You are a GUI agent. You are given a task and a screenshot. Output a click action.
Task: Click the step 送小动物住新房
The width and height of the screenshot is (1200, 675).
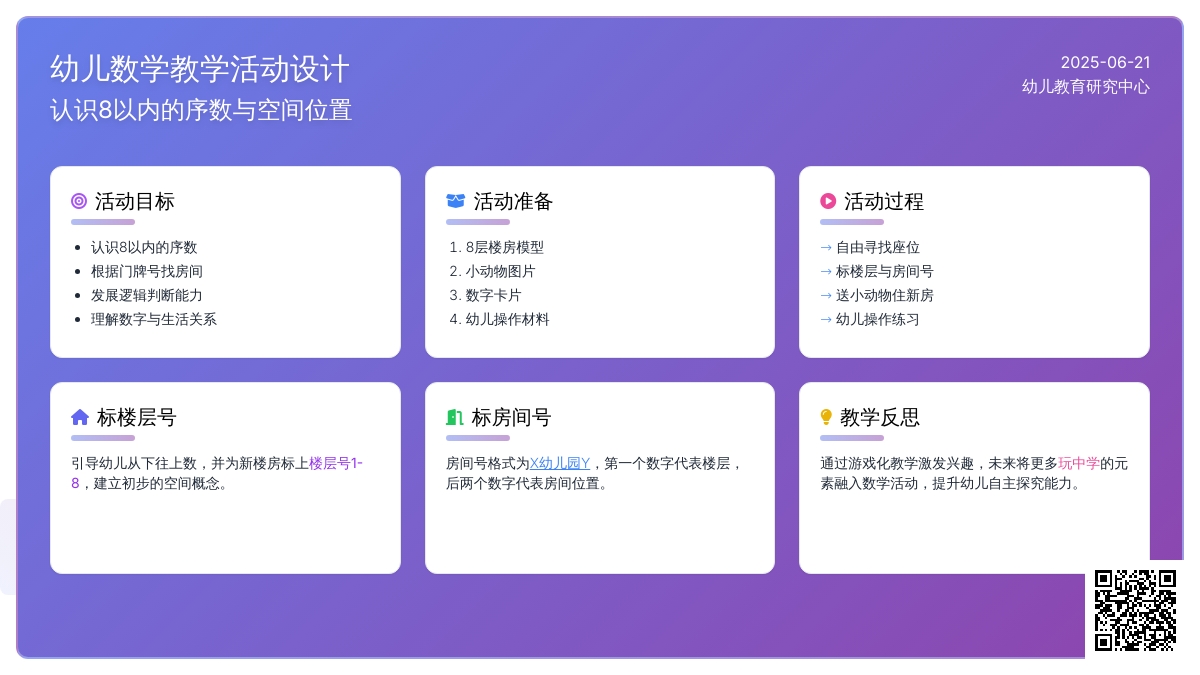[x=885, y=295]
